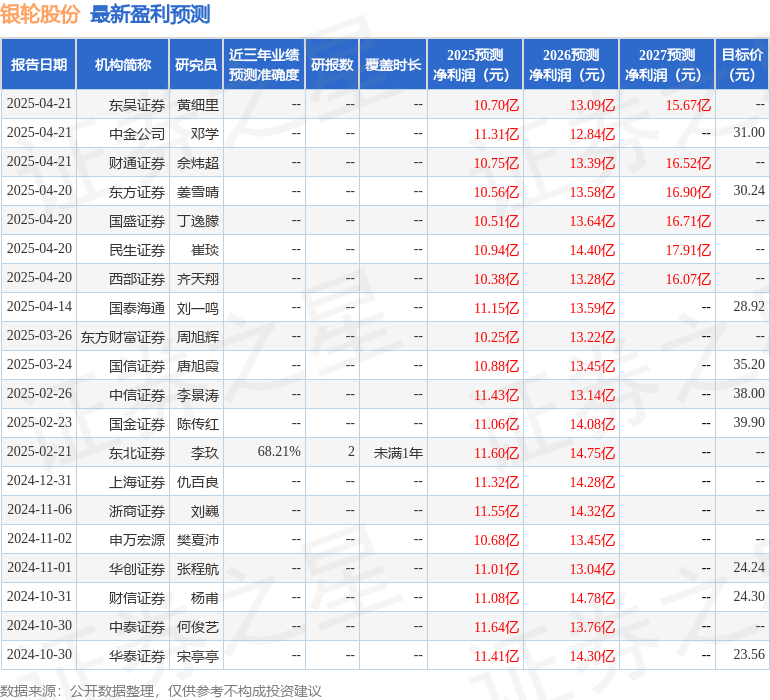770x700 pixels.
Task: Click 15.67亿 in the 东吴证券 row
Action: coord(688,105)
